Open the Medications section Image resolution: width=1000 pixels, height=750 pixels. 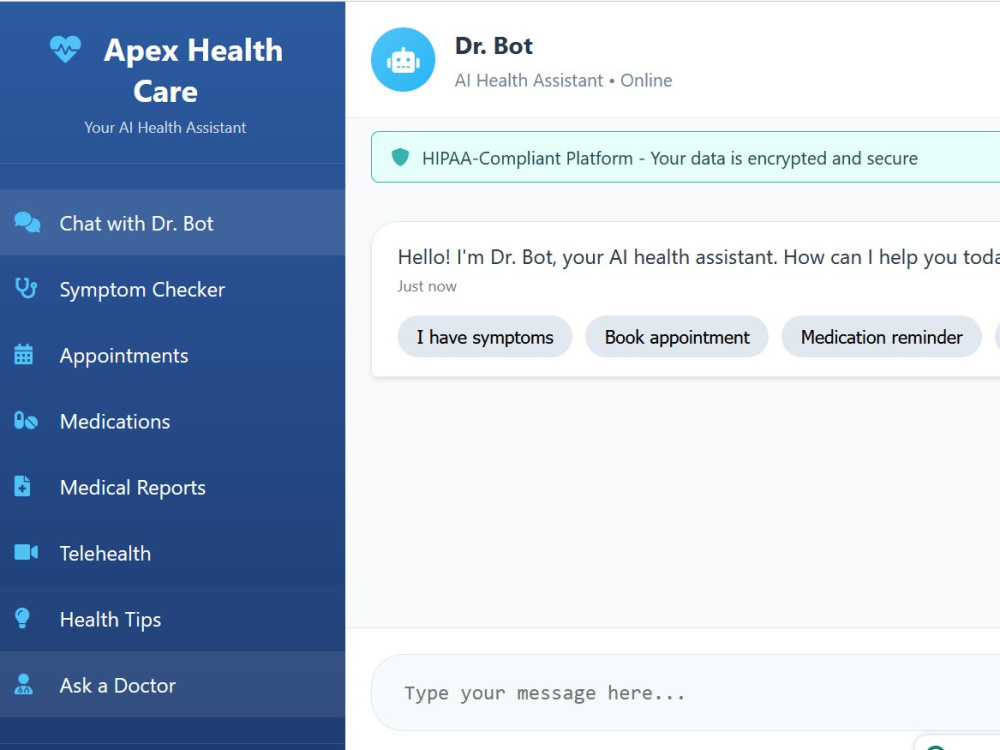tap(172, 422)
